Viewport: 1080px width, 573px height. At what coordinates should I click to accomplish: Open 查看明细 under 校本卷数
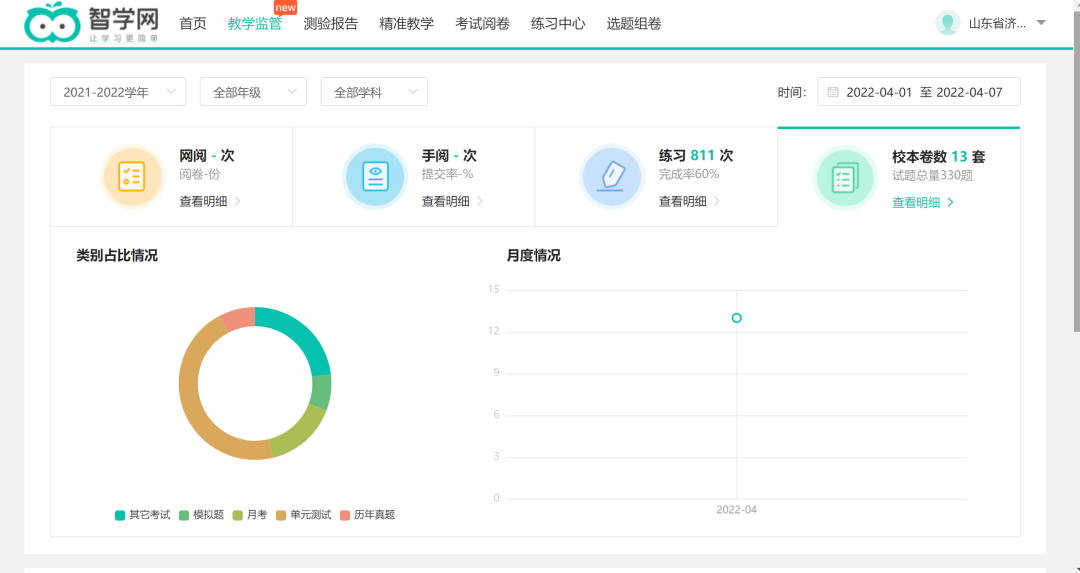click(x=916, y=202)
